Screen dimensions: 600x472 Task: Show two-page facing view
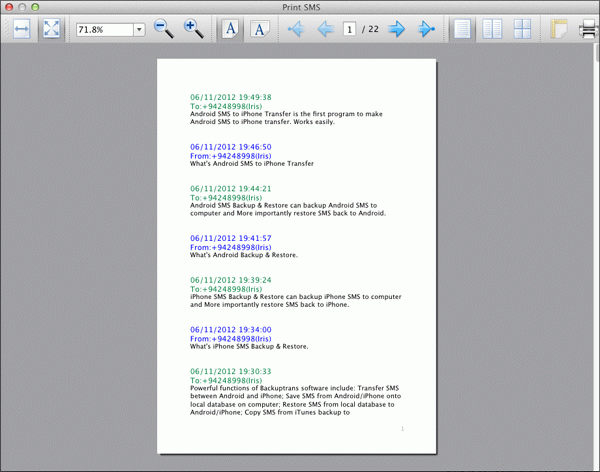tap(492, 29)
